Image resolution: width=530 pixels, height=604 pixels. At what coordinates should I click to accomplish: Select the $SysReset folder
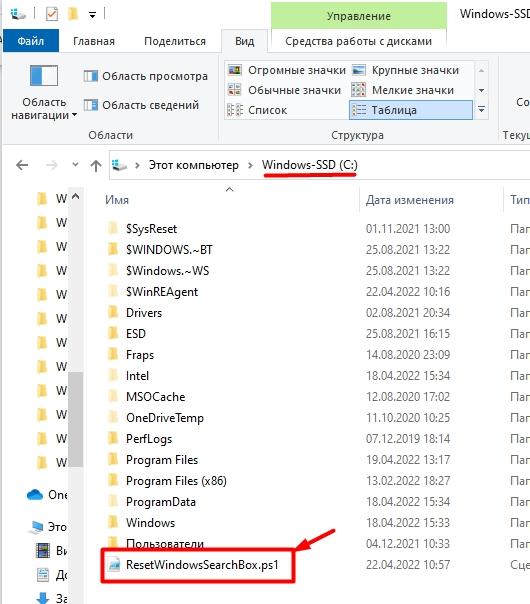pyautogui.click(x=151, y=229)
